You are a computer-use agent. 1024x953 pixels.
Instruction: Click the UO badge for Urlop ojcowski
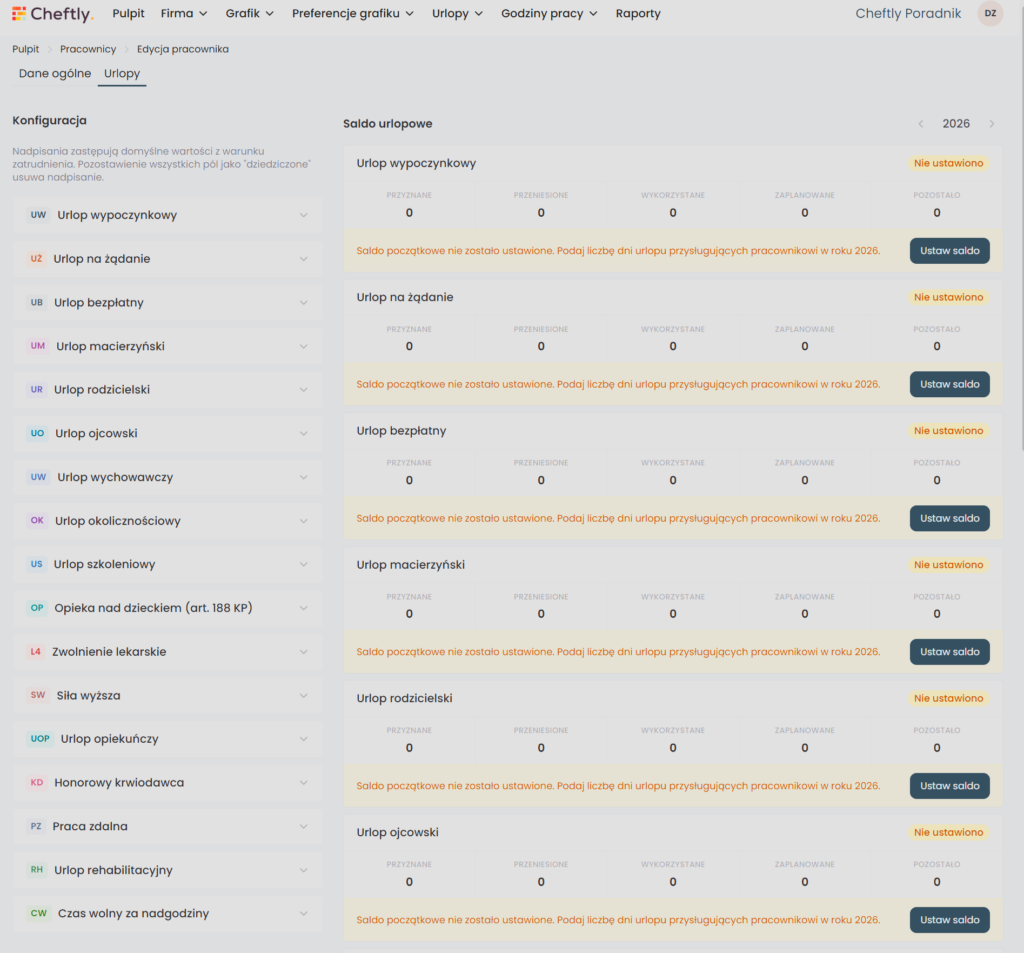37,433
